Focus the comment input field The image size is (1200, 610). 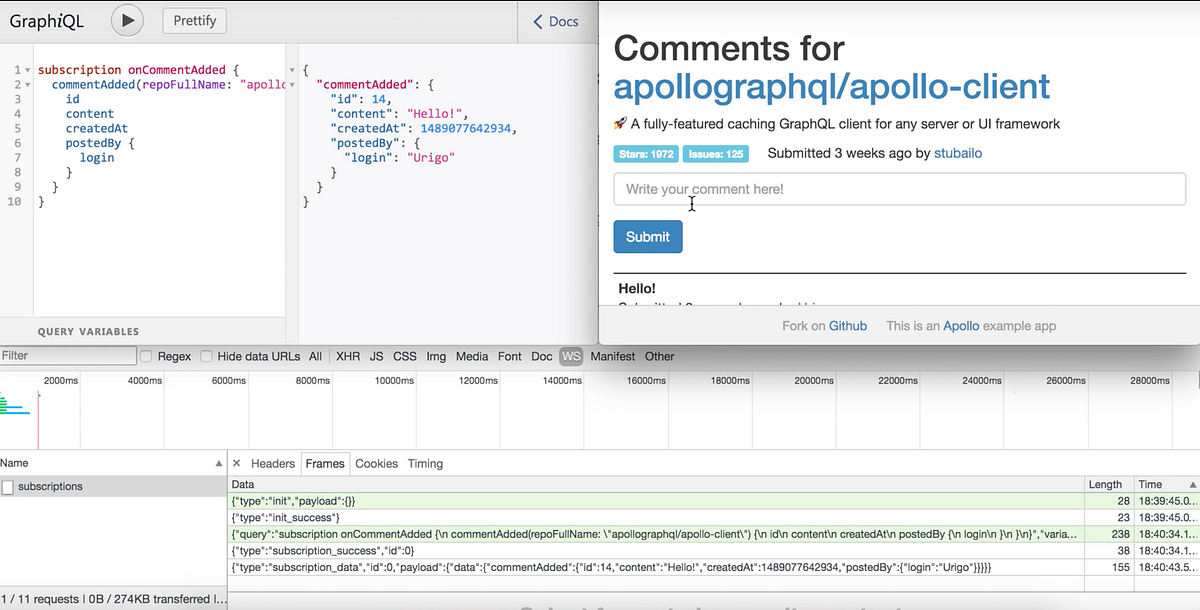(899, 189)
